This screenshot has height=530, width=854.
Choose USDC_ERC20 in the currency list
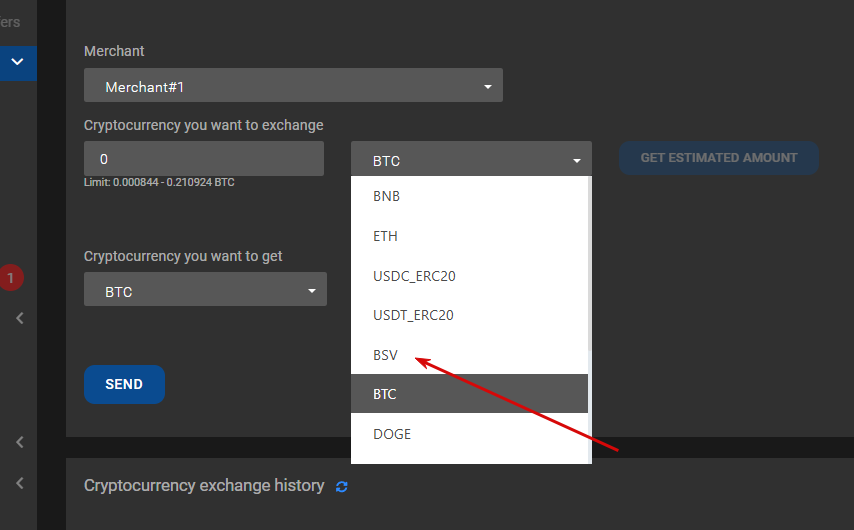click(x=469, y=276)
